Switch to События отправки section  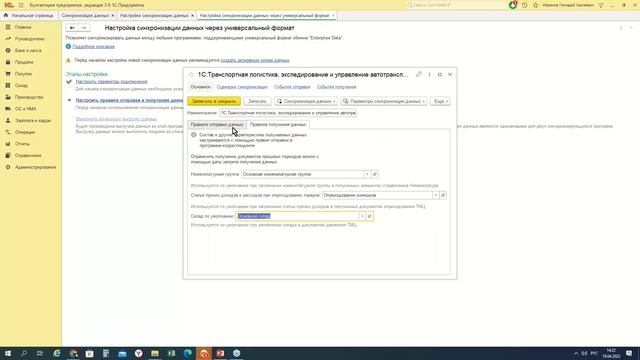pos(292,87)
